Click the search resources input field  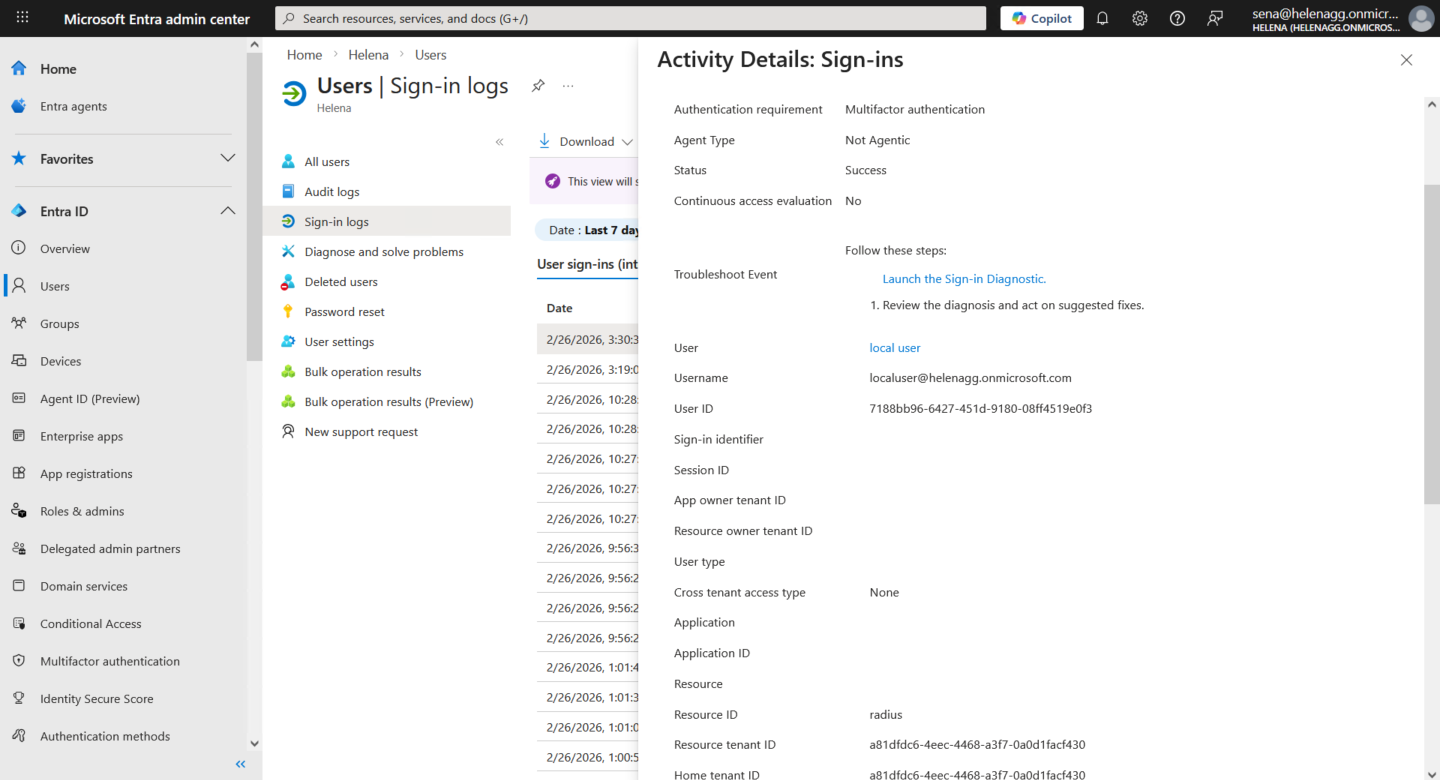630,18
